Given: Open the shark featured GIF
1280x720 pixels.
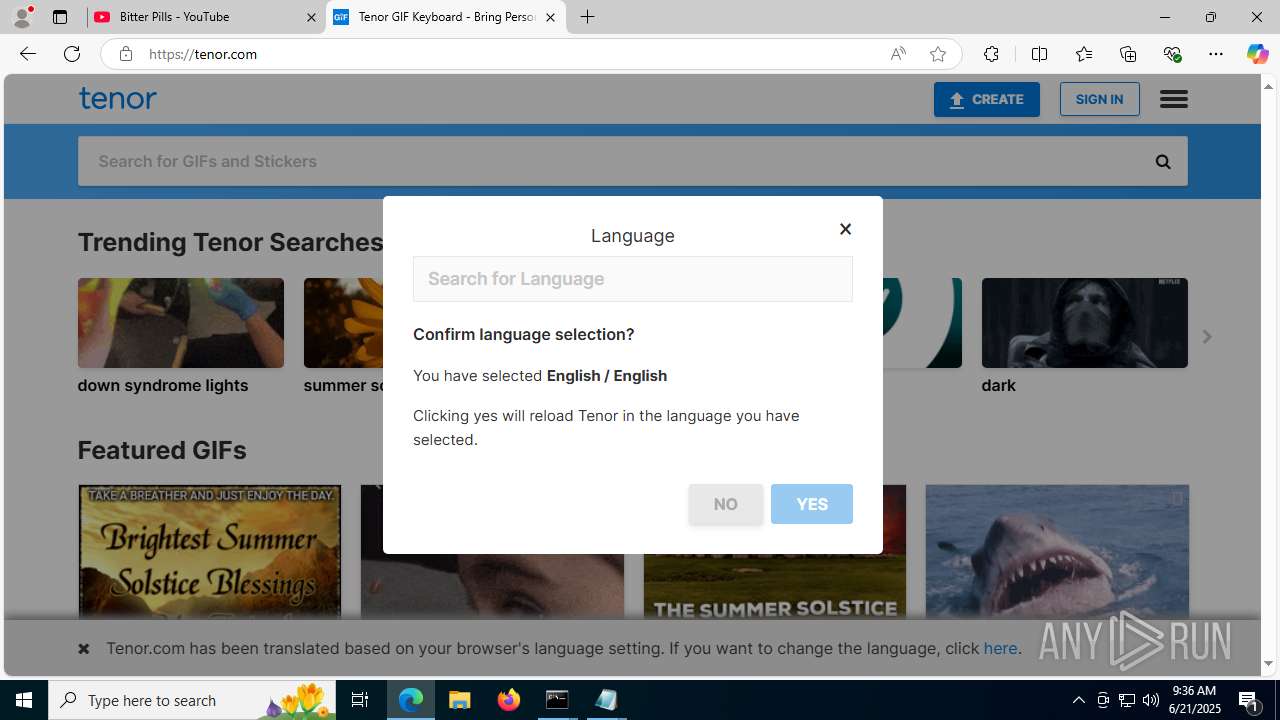Looking at the screenshot, I should point(1057,552).
